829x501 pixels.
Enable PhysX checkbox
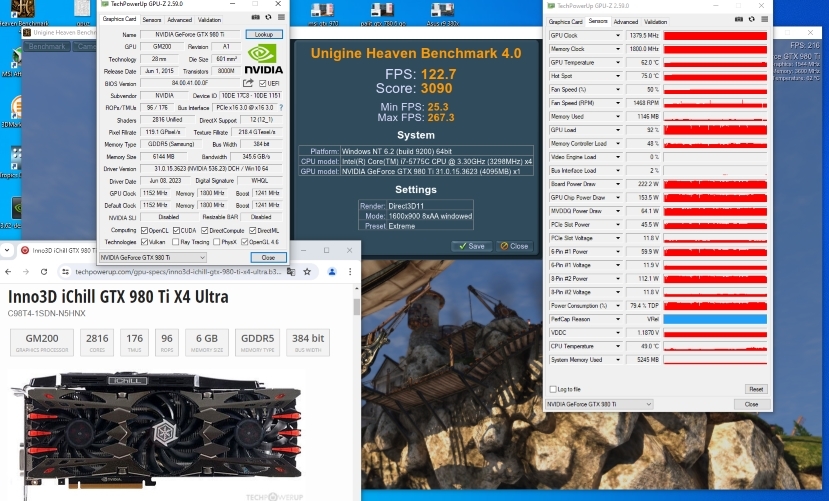(217, 242)
